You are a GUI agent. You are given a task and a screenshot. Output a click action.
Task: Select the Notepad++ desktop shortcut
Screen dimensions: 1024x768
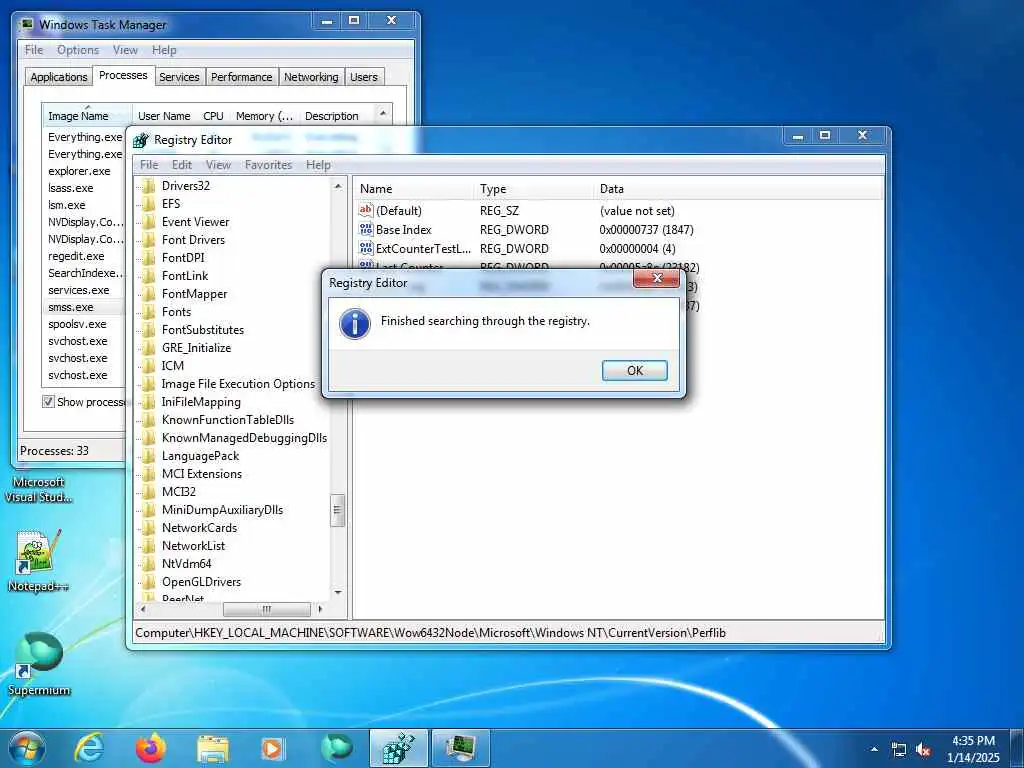click(x=38, y=560)
